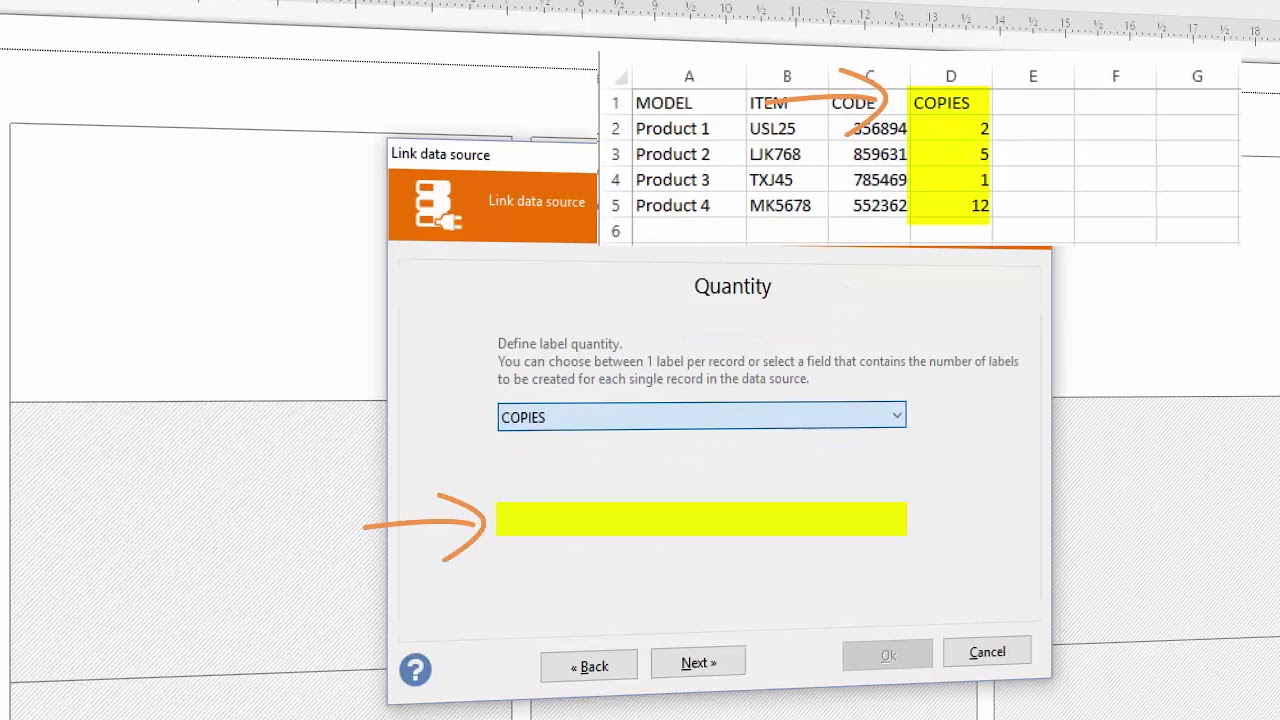Click the Product 2 cell
This screenshot has width=1280, height=720.
click(689, 154)
